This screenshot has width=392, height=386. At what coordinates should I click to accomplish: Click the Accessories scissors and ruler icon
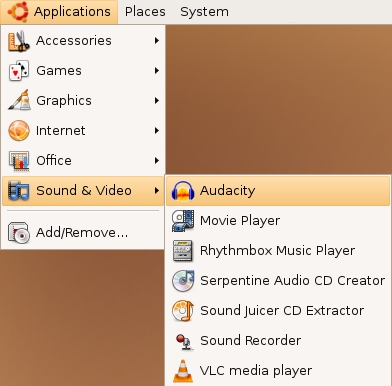point(19,41)
